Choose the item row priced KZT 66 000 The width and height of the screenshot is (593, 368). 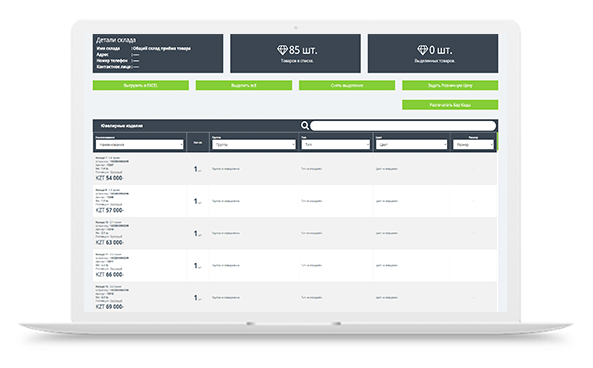point(295,266)
